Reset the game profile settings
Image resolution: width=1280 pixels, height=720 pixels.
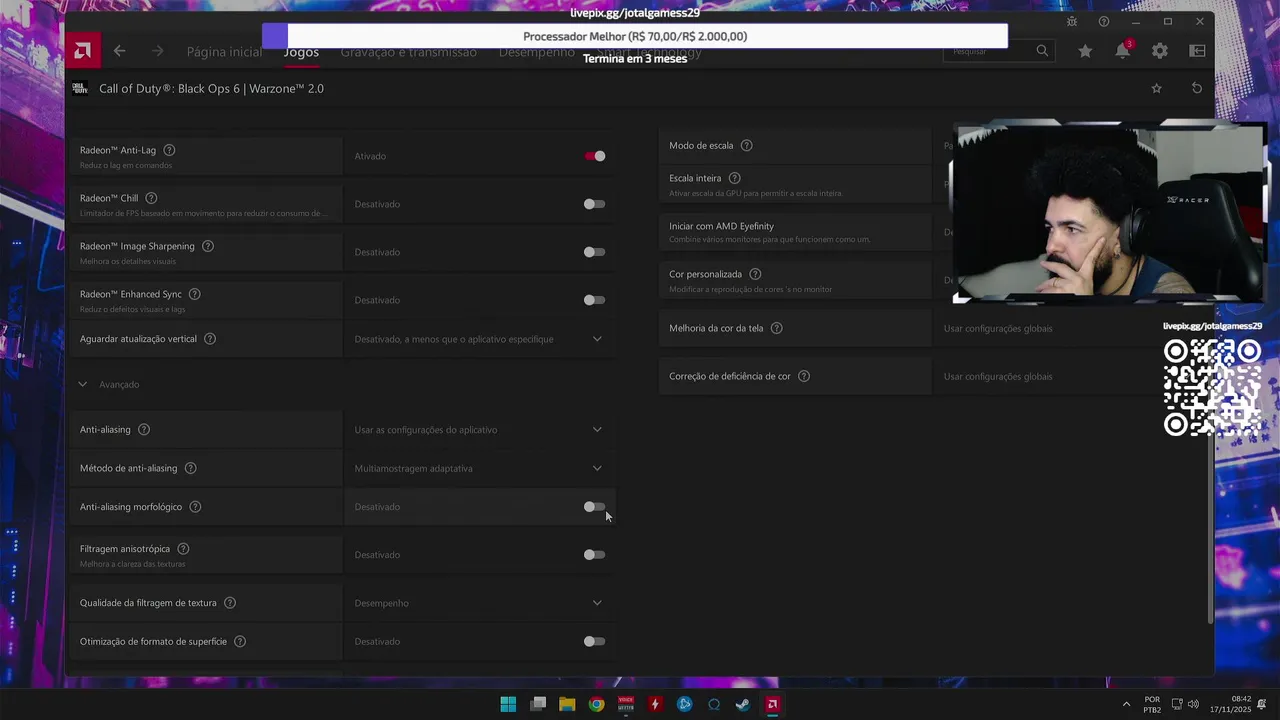[1197, 88]
